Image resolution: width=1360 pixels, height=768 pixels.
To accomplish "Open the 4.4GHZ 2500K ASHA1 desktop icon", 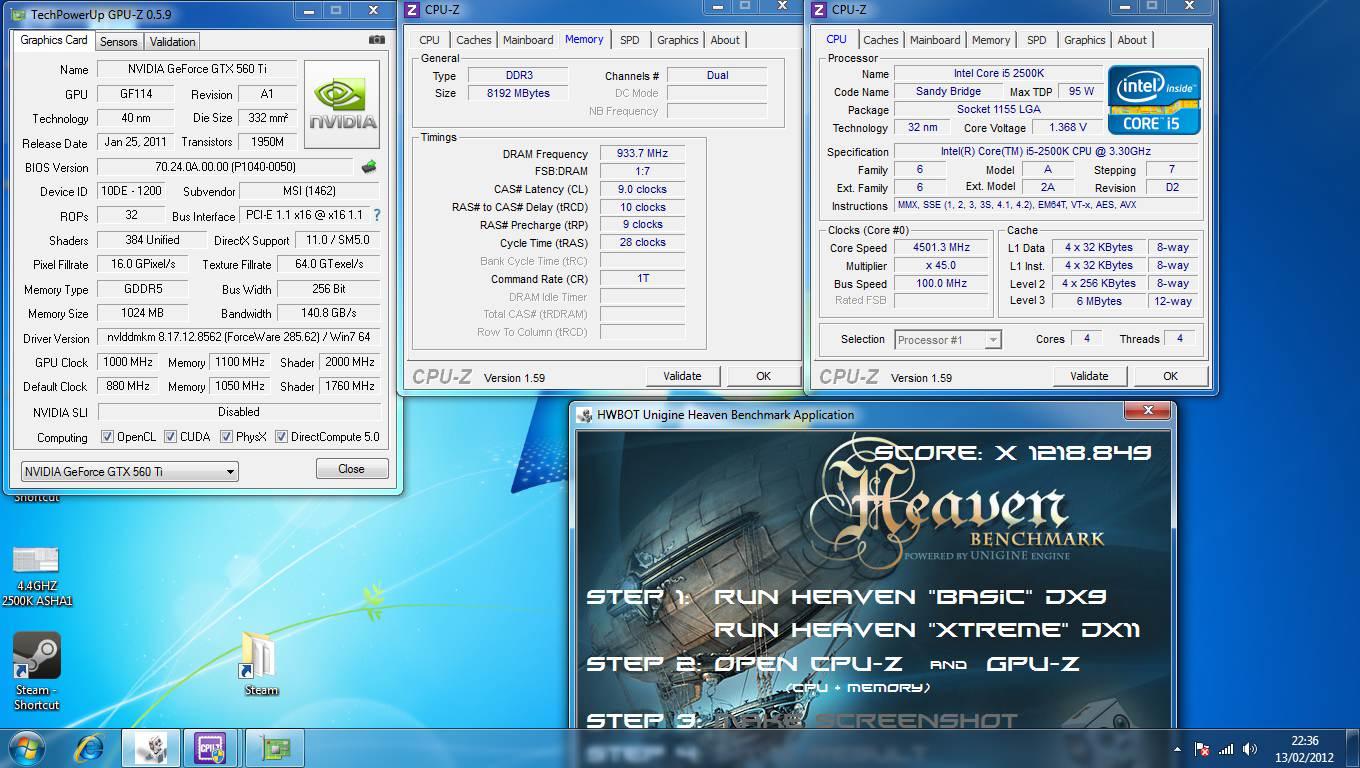I will (x=37, y=575).
